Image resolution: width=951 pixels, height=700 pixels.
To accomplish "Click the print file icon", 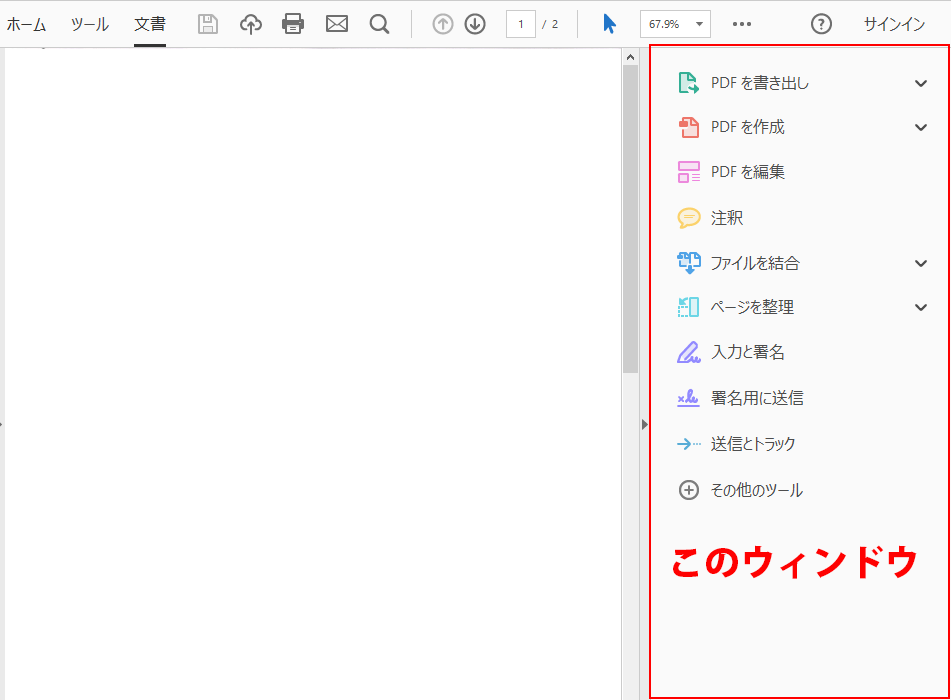I will coord(293,24).
